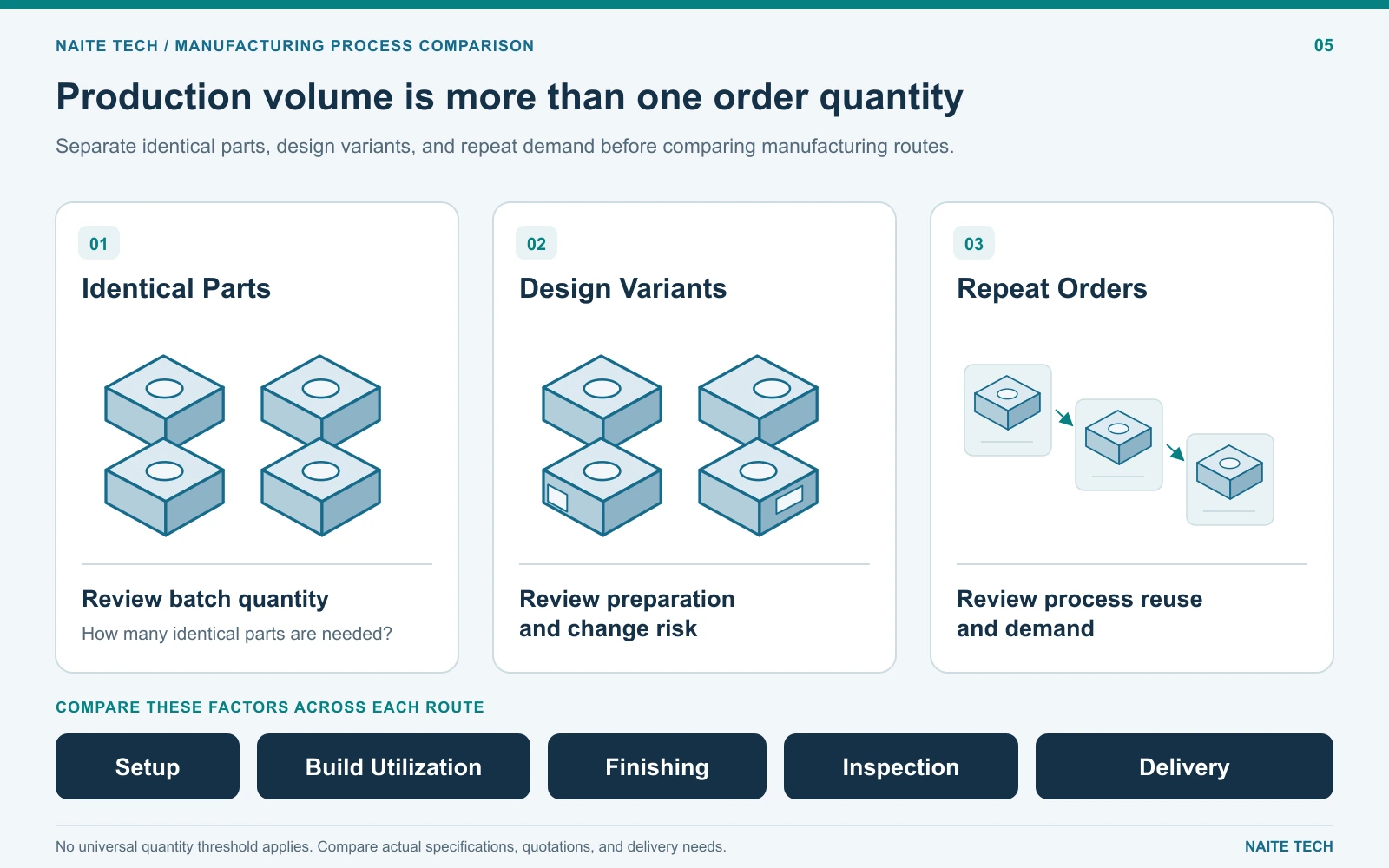Viewport: 1389px width, 868px height.
Task: Click 'Review batch quantity' heading
Action: tap(205, 599)
